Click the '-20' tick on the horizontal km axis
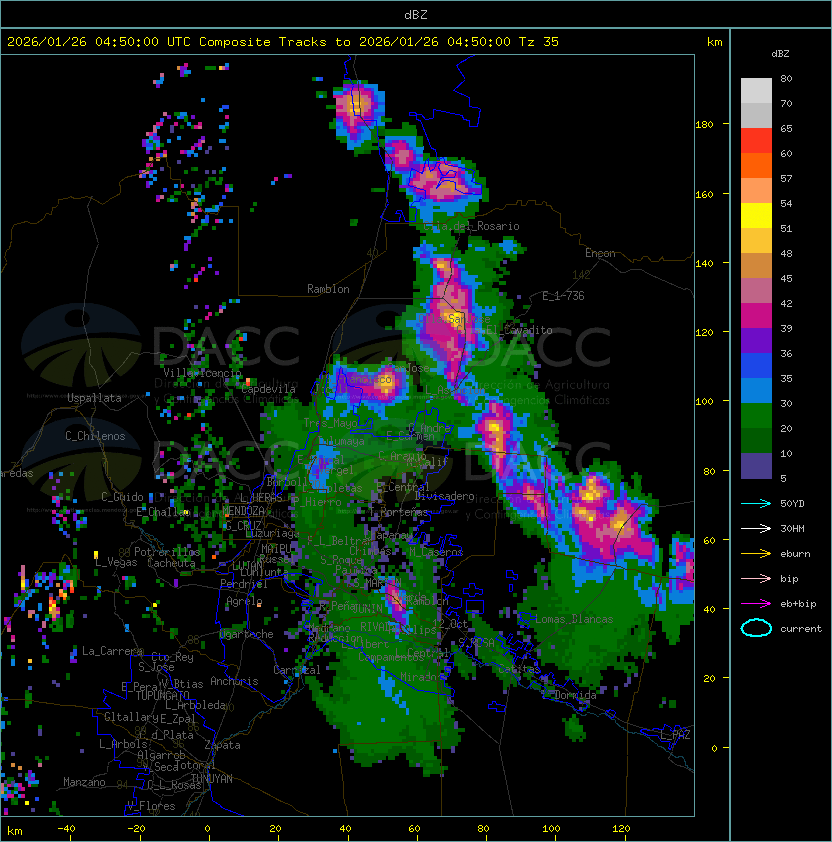Image resolution: width=832 pixels, height=842 pixels. pyautogui.click(x=136, y=829)
